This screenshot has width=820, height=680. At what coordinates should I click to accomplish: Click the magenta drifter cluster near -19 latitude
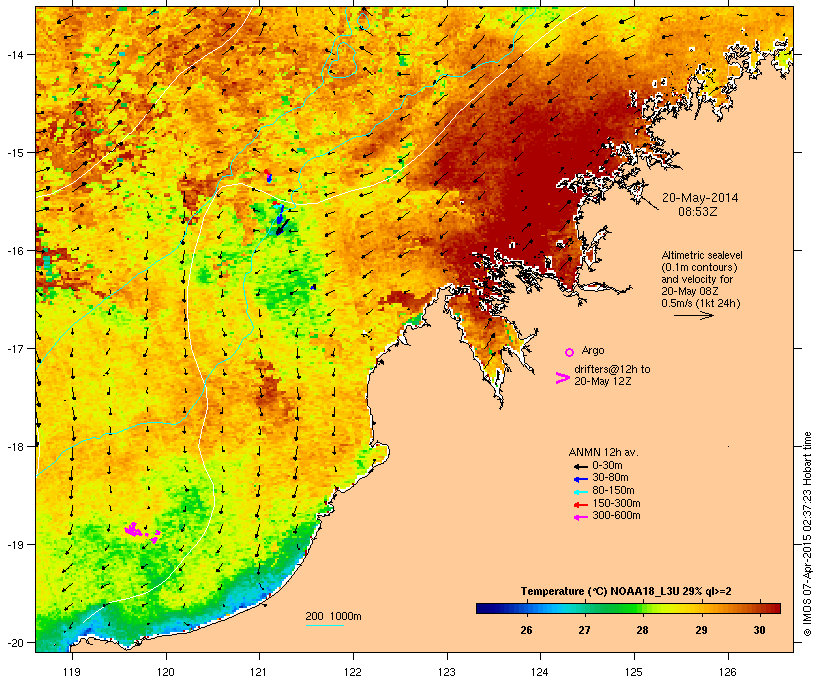(x=142, y=532)
